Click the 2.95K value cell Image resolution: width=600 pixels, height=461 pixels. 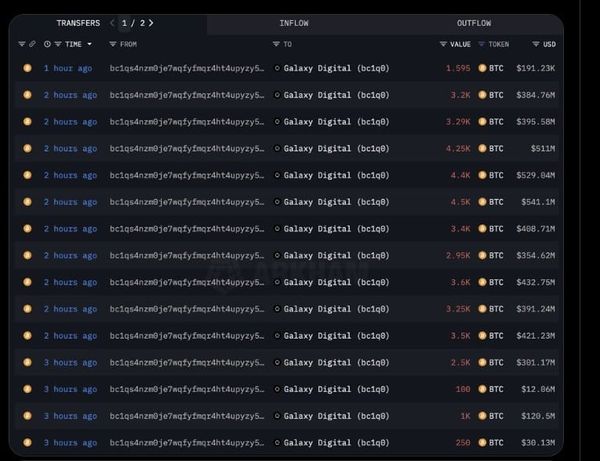pyautogui.click(x=458, y=256)
